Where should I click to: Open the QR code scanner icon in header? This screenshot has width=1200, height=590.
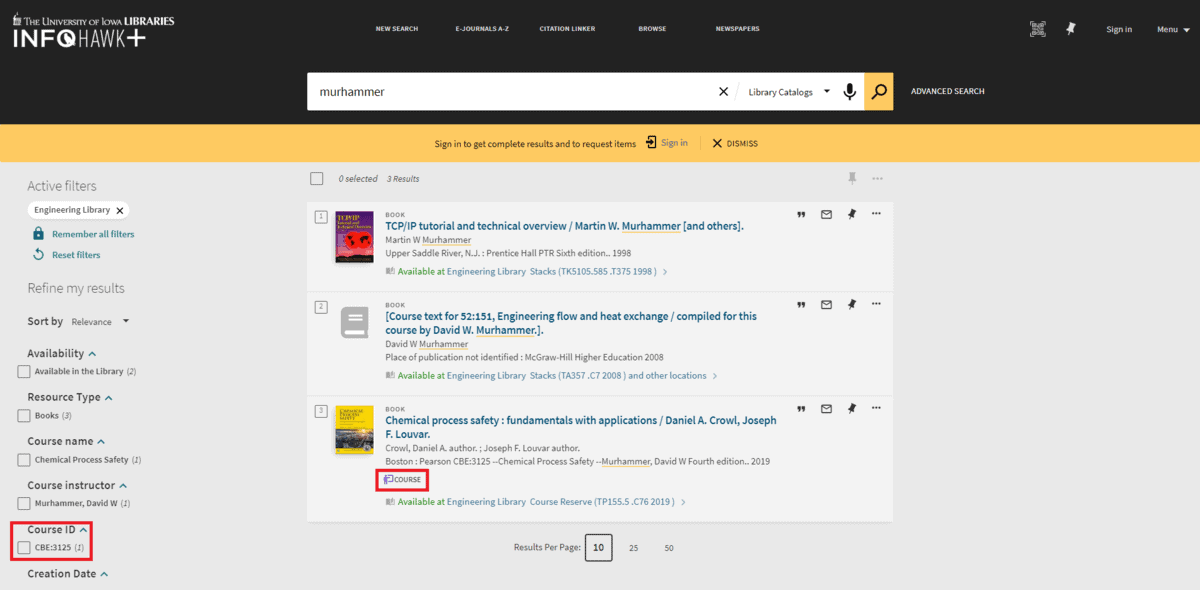[x=1038, y=29]
